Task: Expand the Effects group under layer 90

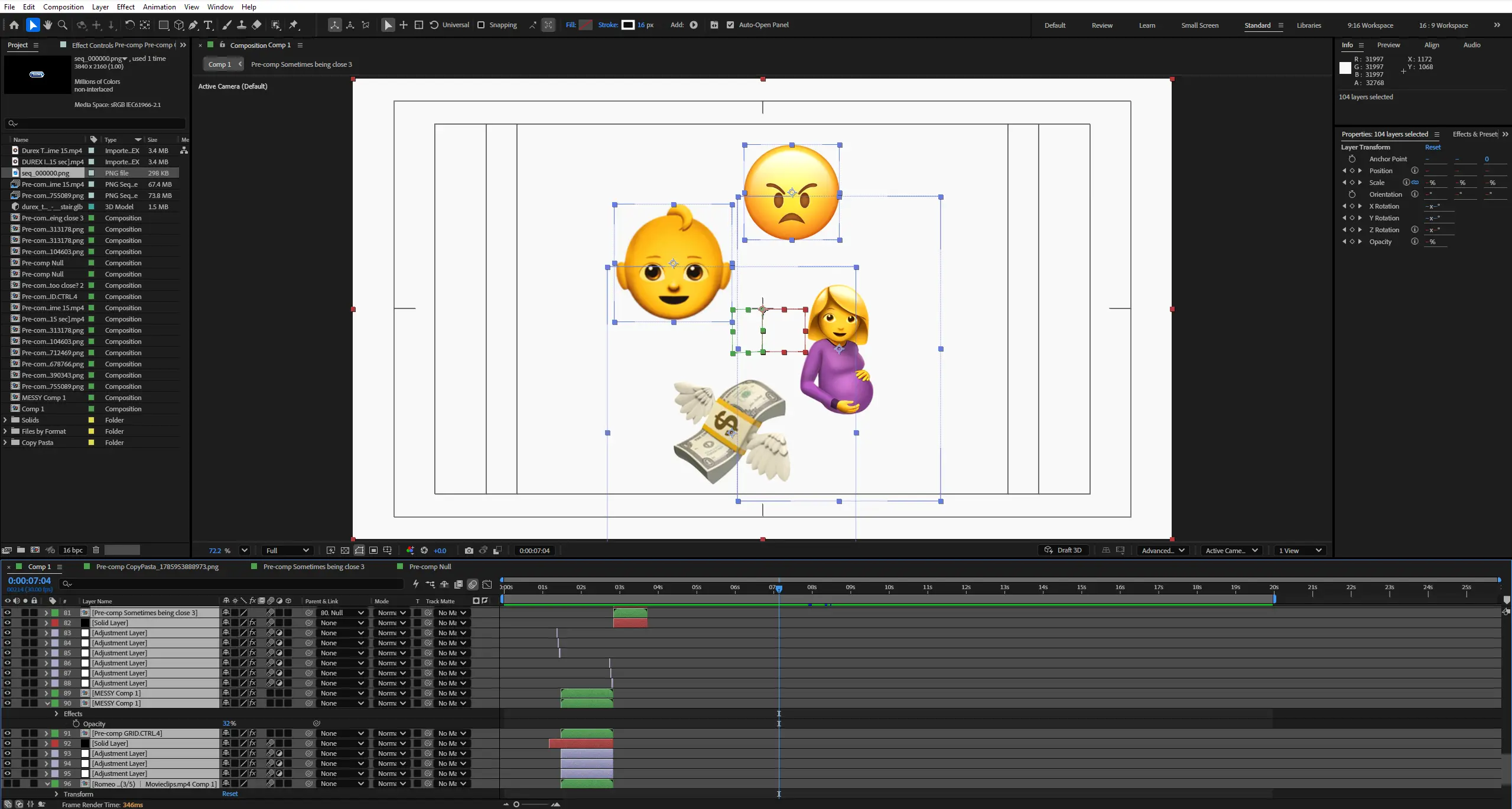Action: pos(57,714)
